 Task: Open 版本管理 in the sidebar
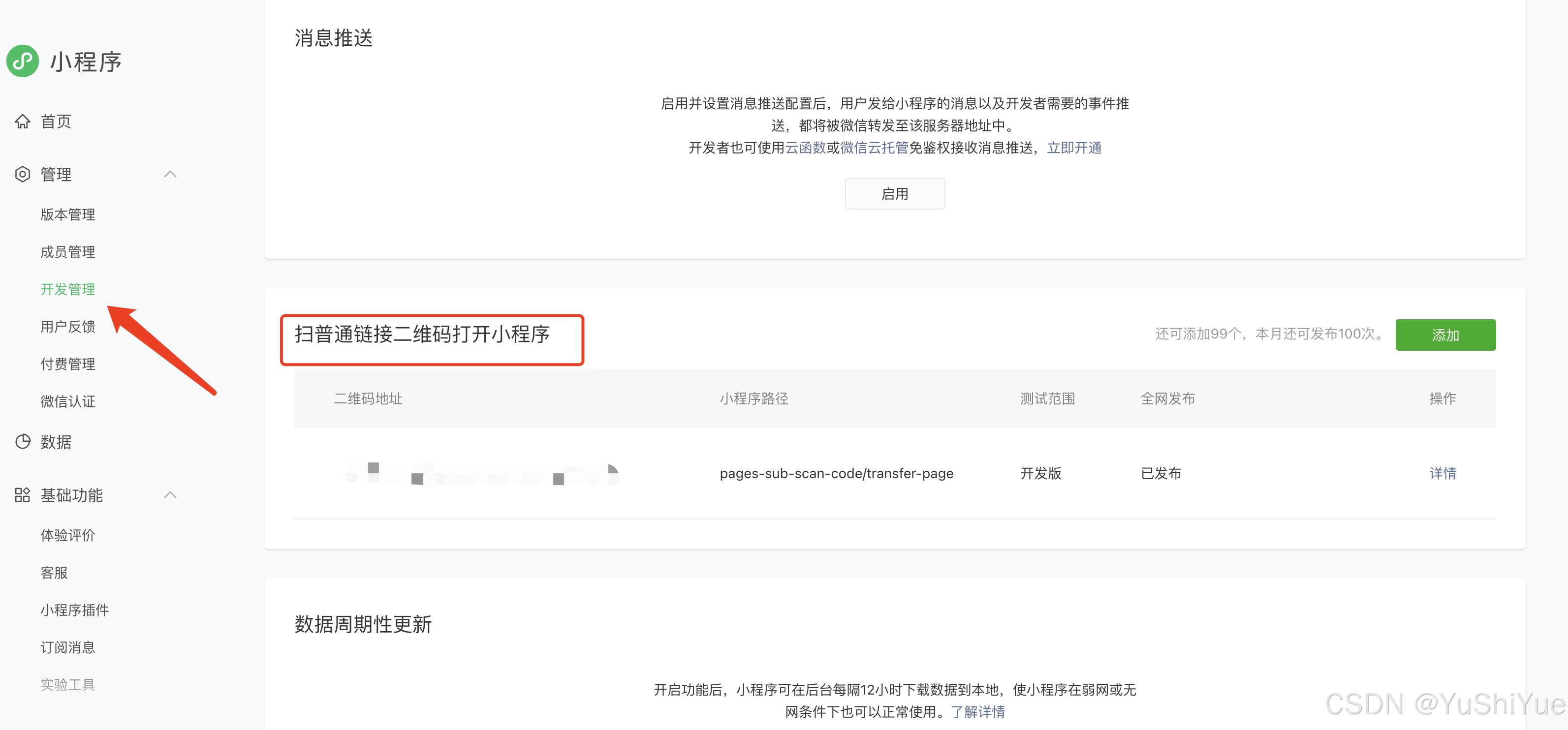coord(67,215)
